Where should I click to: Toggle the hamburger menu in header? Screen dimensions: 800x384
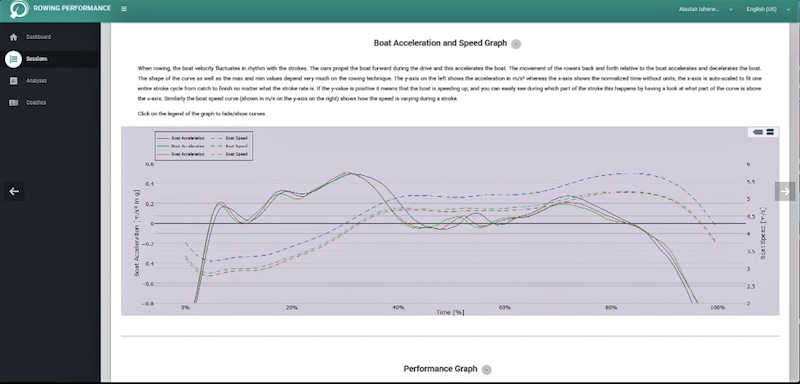(x=124, y=9)
